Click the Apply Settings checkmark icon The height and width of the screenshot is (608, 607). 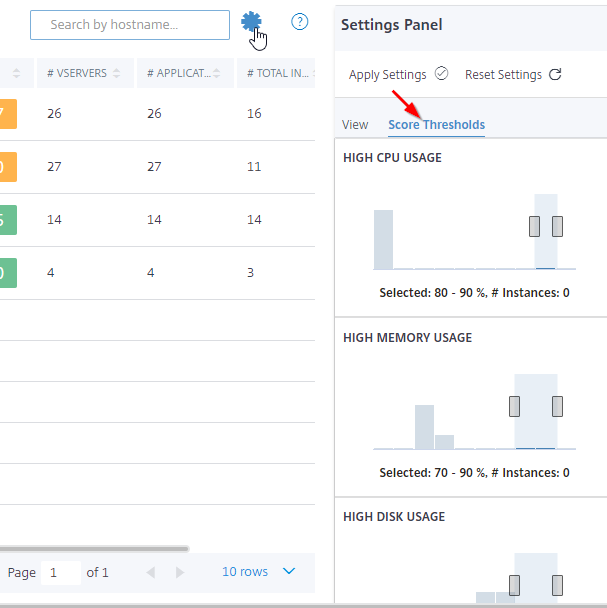[x=441, y=73]
